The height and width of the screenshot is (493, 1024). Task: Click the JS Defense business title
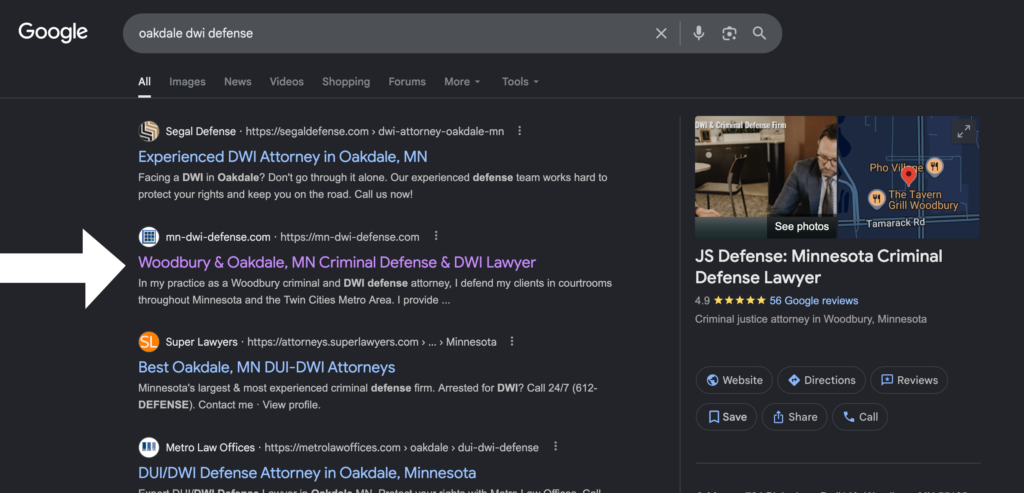pos(818,267)
